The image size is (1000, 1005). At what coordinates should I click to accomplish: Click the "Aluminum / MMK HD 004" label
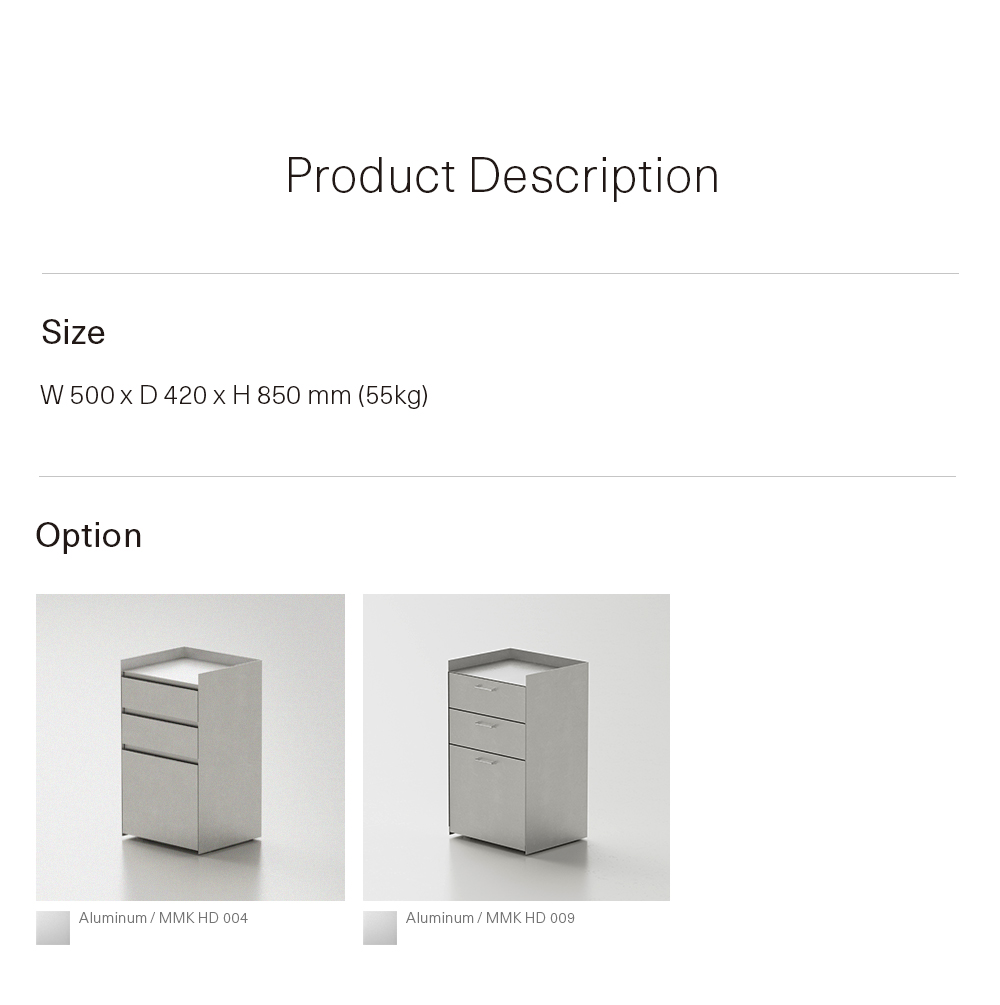[163, 918]
